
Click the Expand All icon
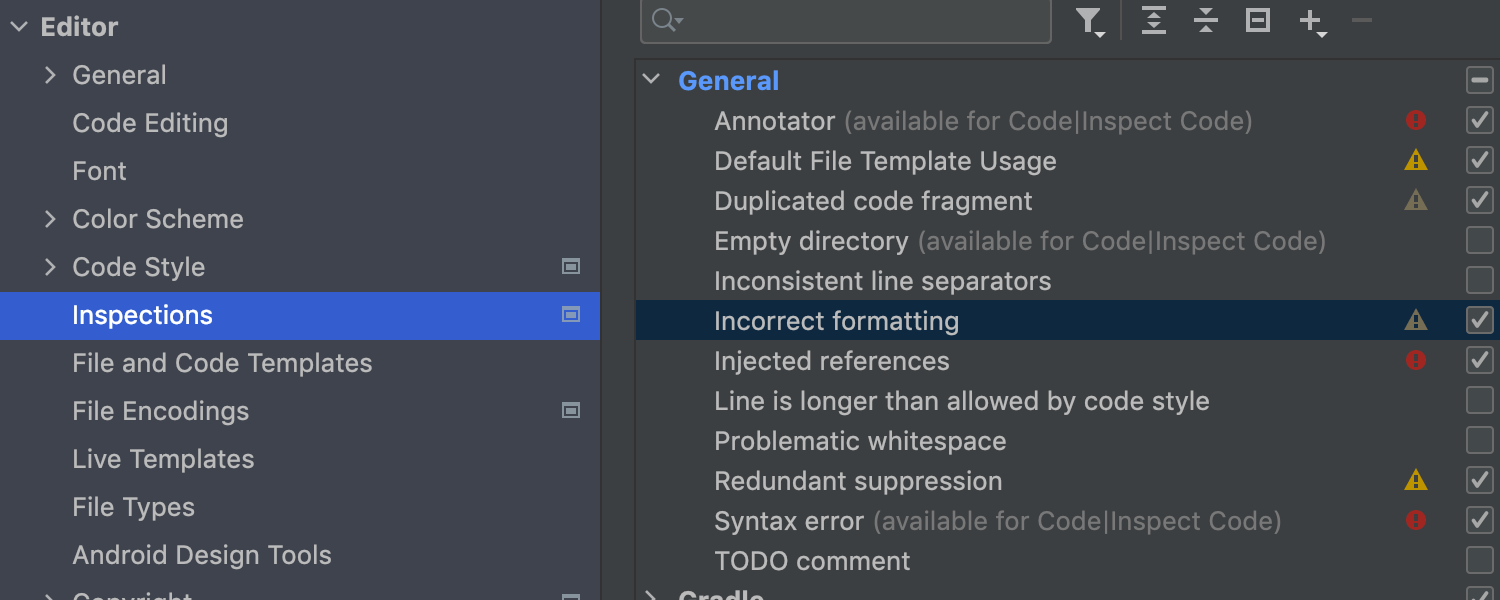1154,21
